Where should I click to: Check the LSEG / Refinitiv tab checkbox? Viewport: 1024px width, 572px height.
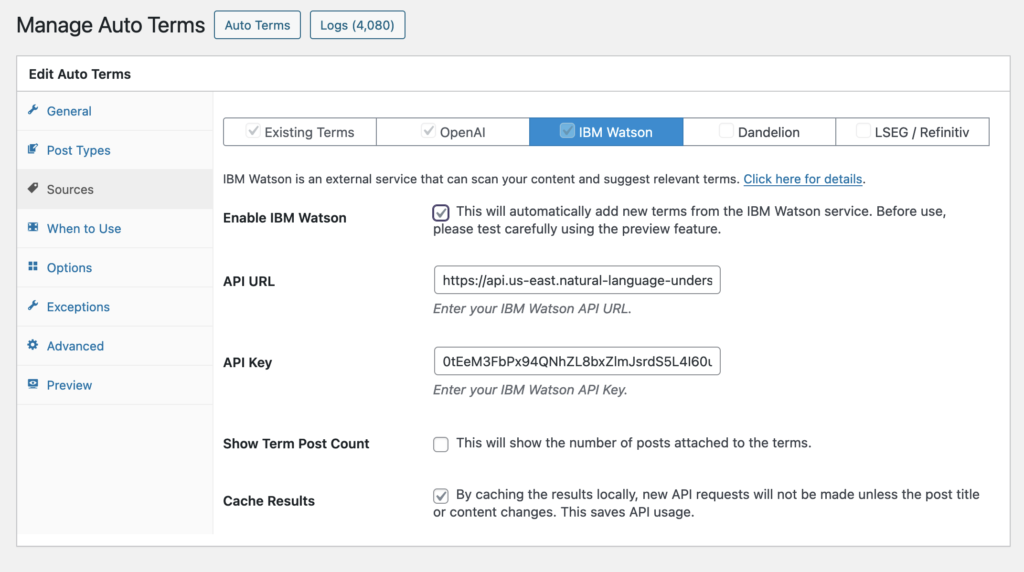(x=863, y=131)
